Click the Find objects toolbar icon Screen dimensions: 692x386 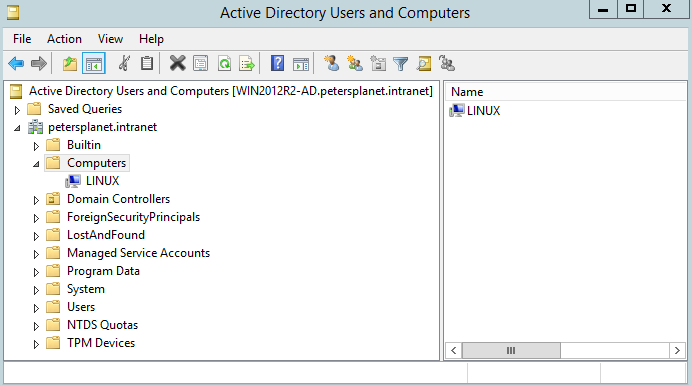[x=424, y=64]
